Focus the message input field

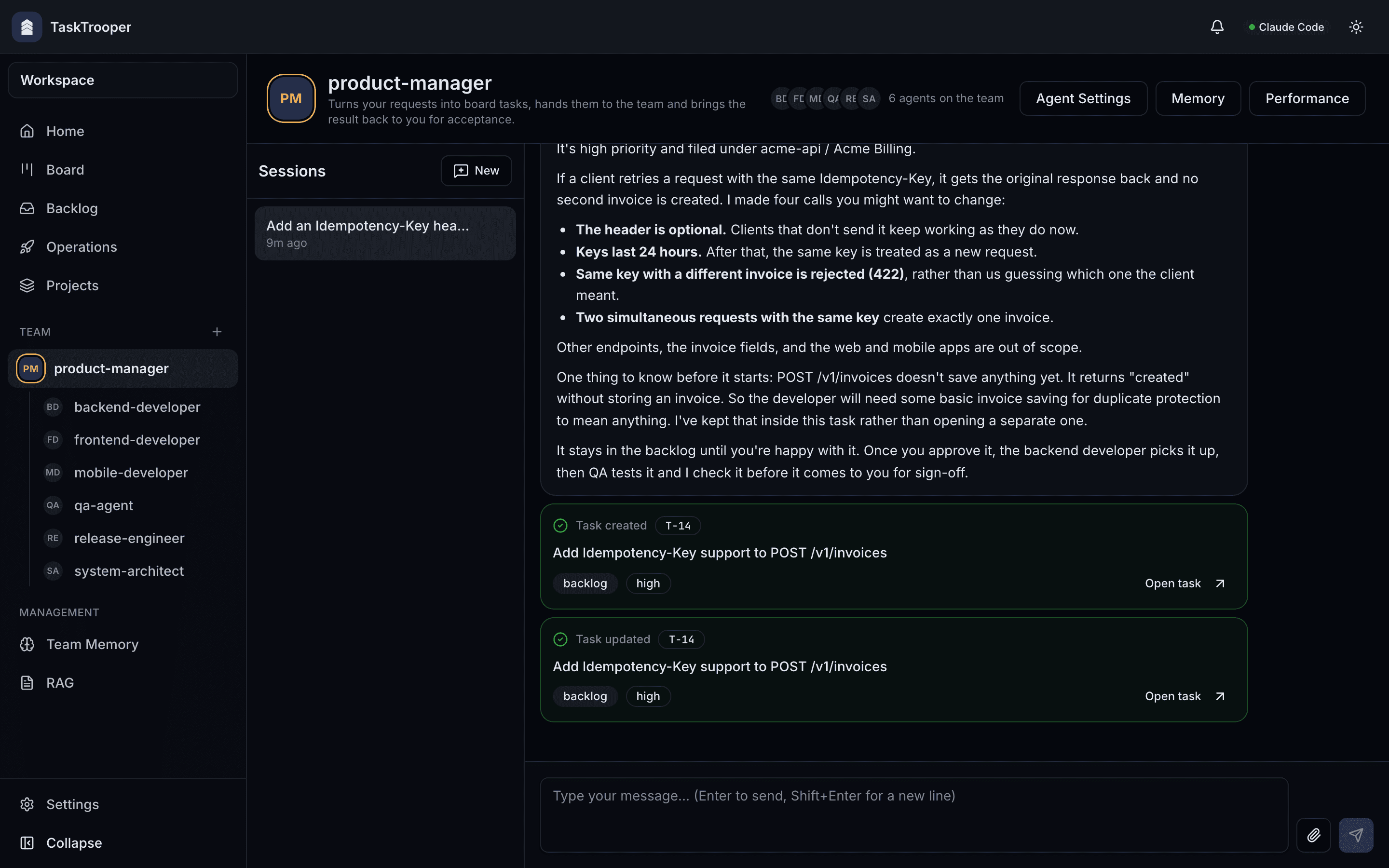pyautogui.click(x=914, y=815)
